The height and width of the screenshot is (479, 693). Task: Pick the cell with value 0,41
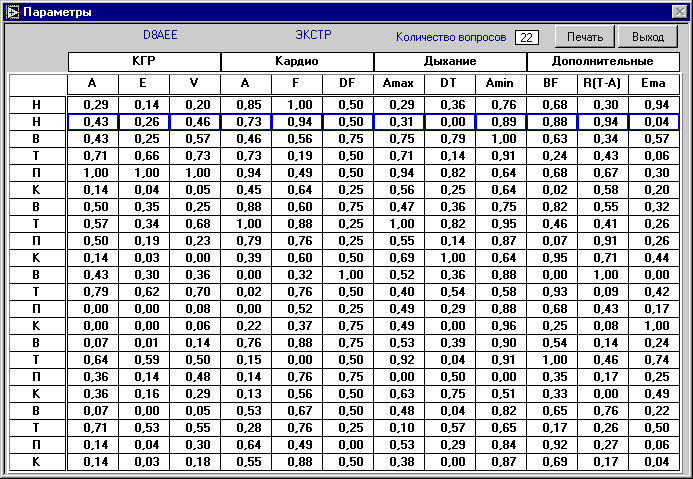[602, 224]
